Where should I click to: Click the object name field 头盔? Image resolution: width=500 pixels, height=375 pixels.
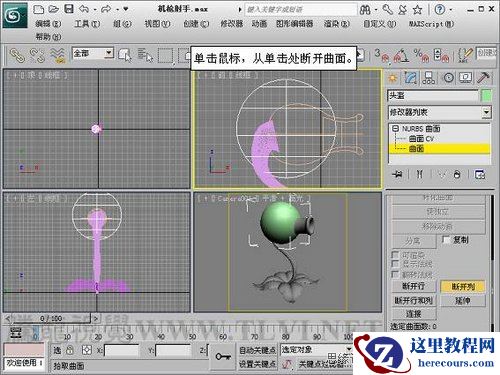click(433, 96)
